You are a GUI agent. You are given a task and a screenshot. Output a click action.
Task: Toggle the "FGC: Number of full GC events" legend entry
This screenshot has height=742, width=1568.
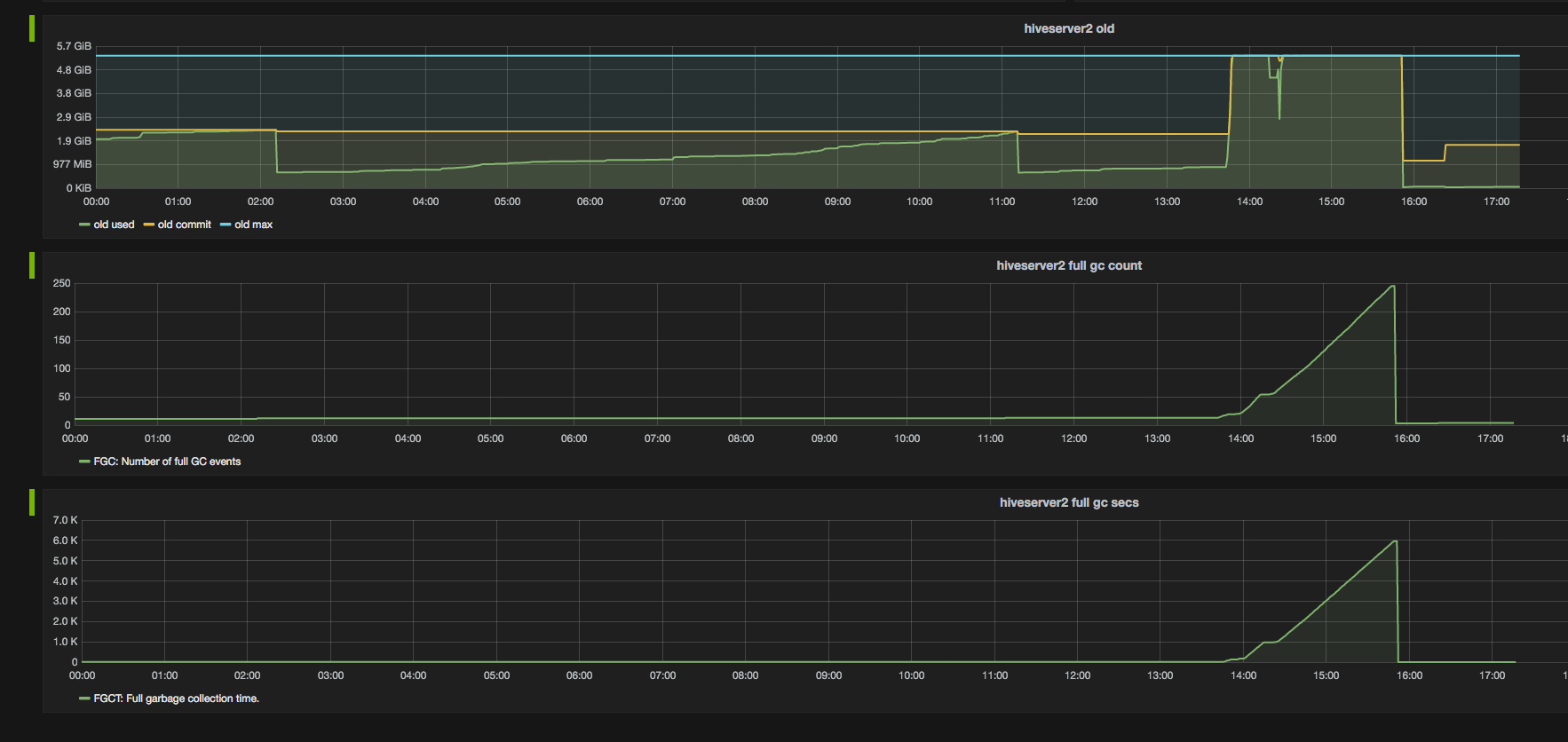[167, 462]
